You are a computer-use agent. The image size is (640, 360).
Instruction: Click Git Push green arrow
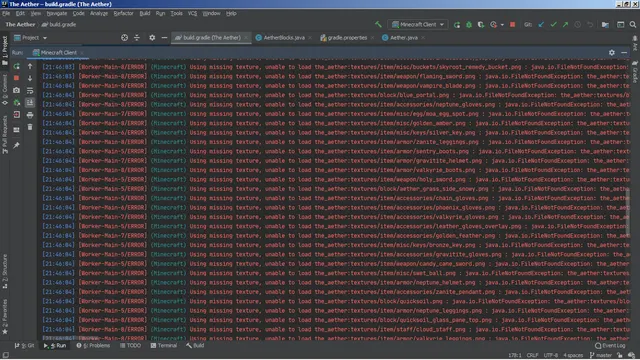pos(565,25)
